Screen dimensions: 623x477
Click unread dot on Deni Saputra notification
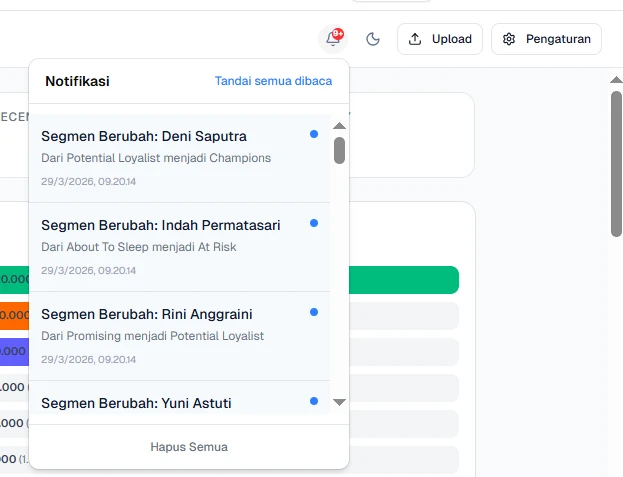314,134
